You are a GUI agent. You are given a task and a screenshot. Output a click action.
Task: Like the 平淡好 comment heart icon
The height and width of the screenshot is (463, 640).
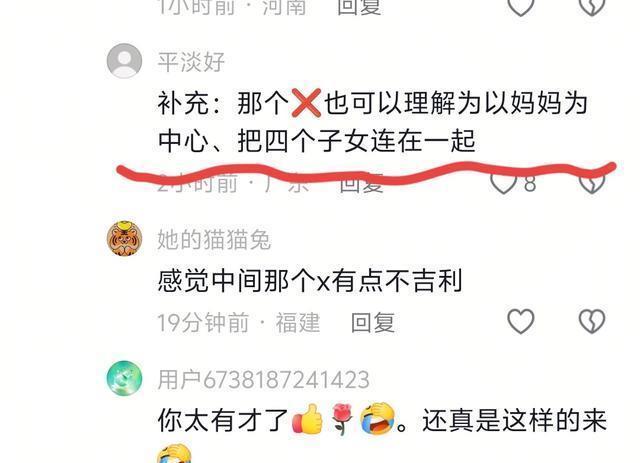pos(503,183)
